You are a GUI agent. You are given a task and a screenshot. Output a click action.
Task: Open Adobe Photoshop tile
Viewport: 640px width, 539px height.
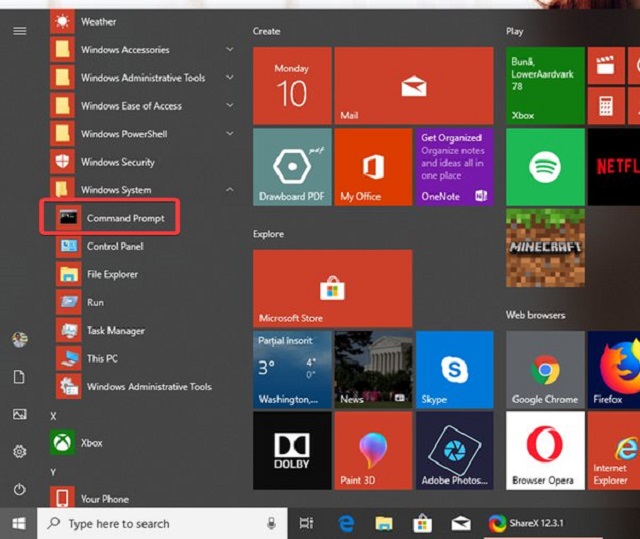click(455, 450)
